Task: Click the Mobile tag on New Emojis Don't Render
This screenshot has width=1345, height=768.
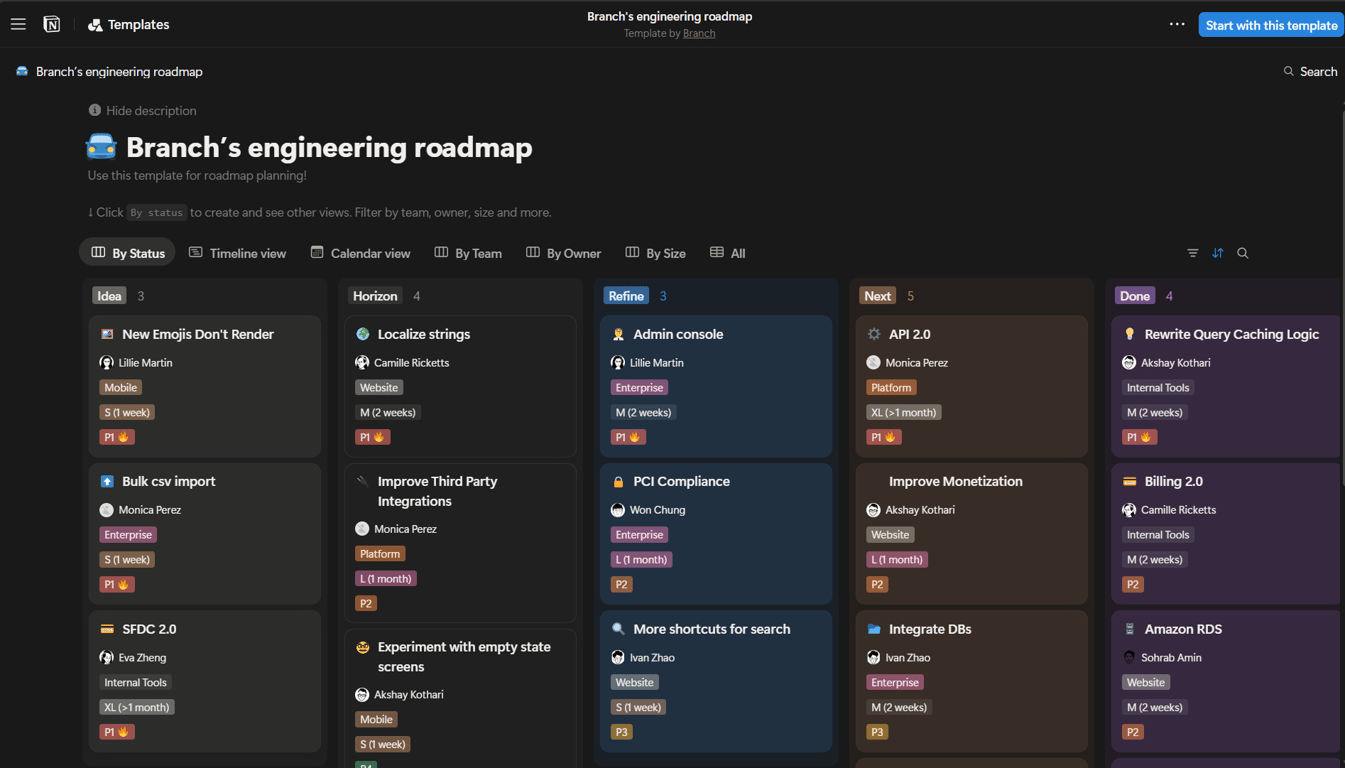Action: pos(120,387)
